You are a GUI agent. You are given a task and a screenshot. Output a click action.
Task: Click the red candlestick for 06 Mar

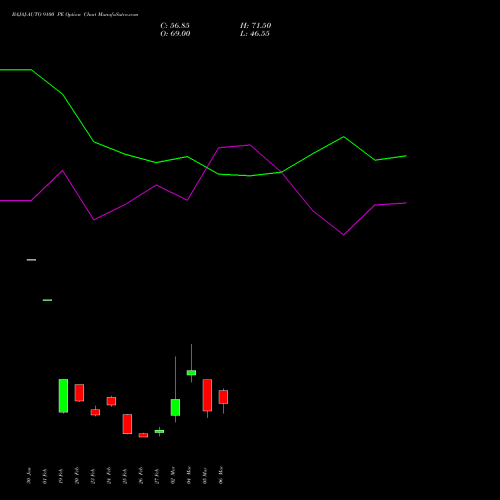(223, 397)
